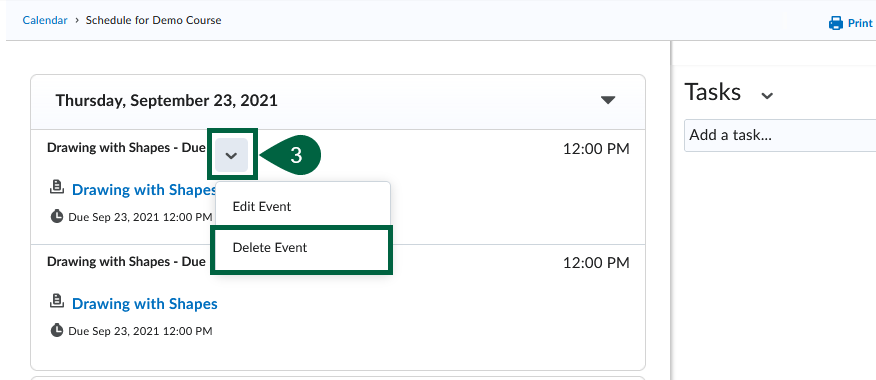Click assignment icon beside first Drawing with Shapes
The image size is (876, 380).
click(x=56, y=188)
